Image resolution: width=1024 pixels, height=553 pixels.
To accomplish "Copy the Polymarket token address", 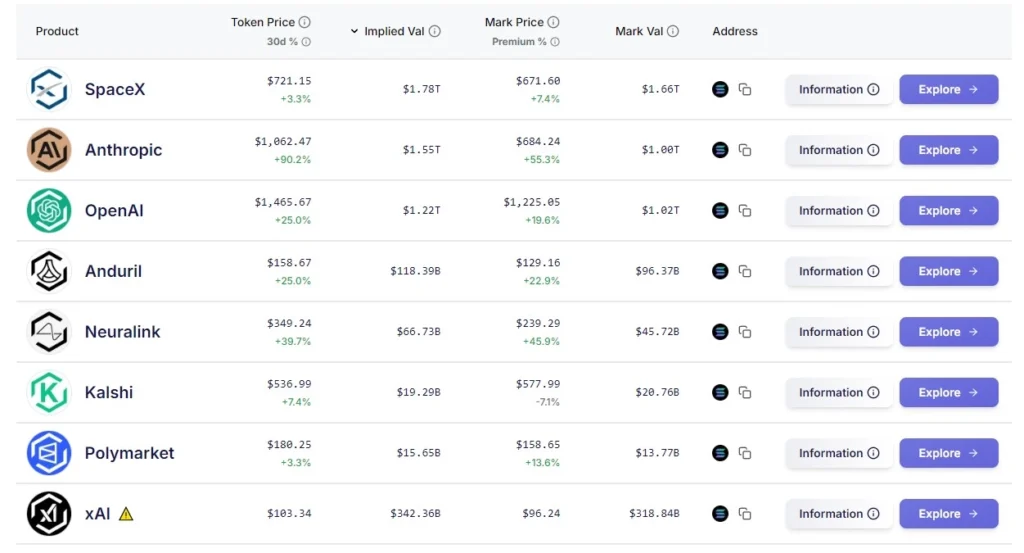I will [745, 453].
